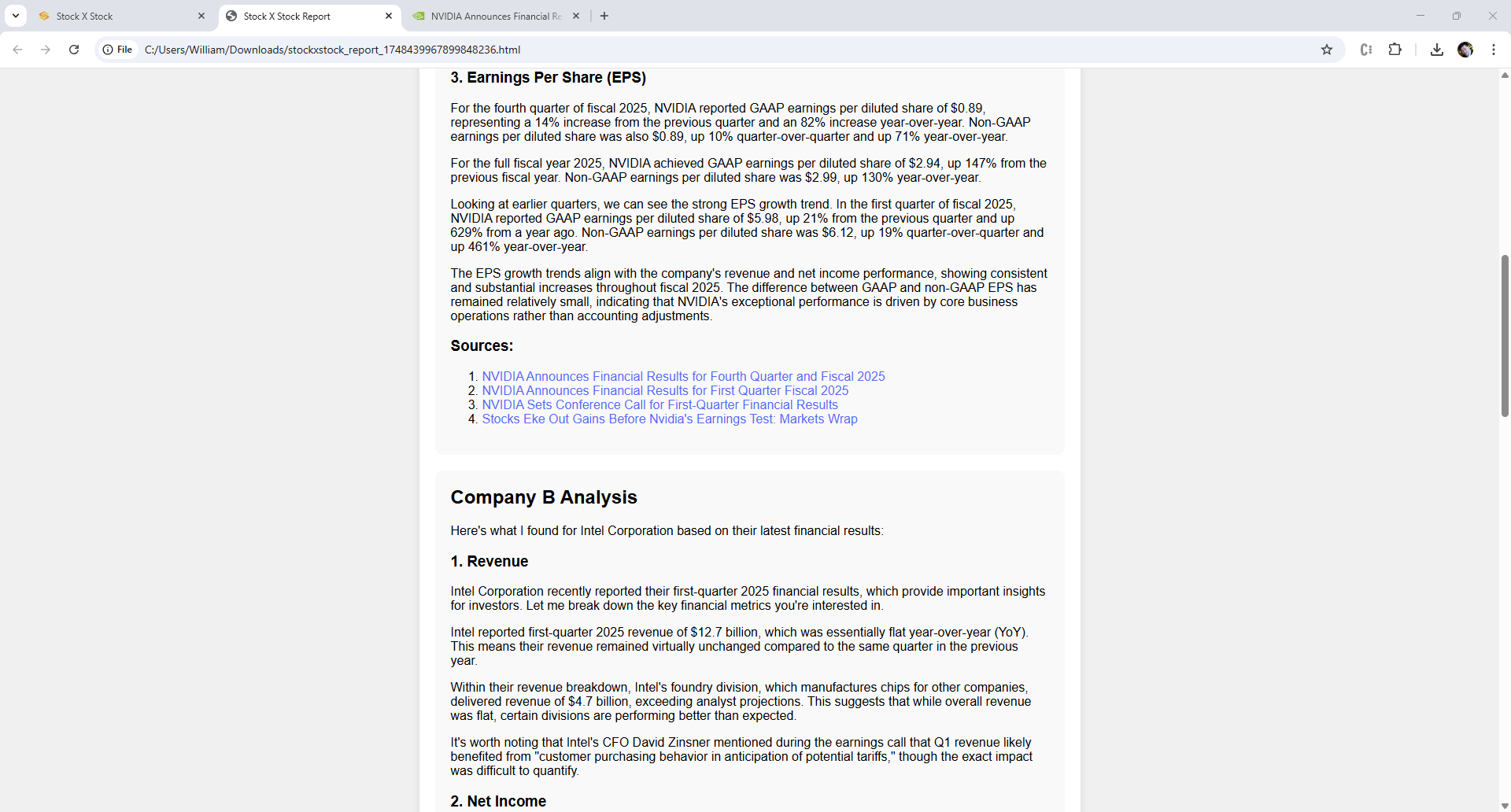Open the Extensions puzzle icon

tap(1395, 50)
